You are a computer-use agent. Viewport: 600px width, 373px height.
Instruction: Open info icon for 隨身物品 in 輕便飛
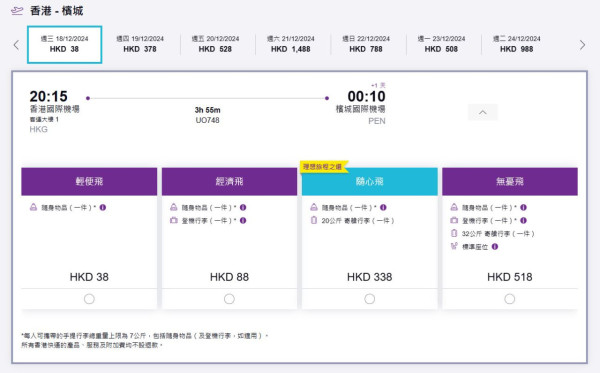(x=103, y=207)
